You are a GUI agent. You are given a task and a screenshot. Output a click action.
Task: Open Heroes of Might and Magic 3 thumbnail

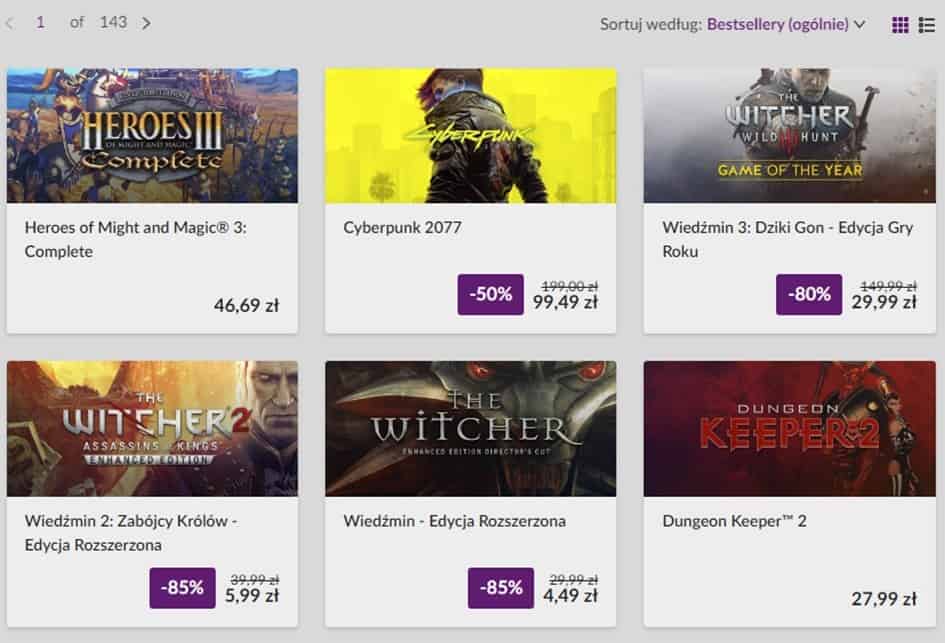[152, 136]
